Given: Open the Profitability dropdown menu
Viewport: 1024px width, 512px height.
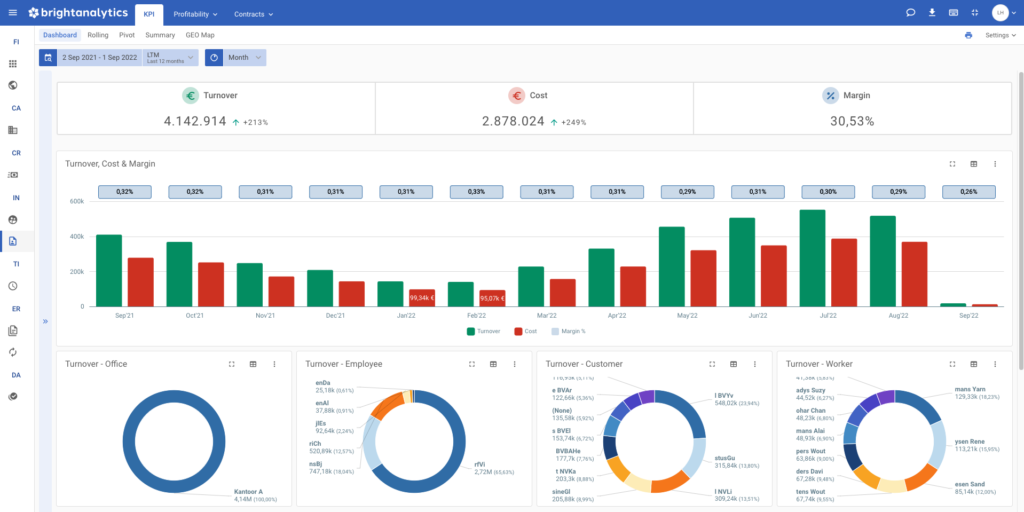Looking at the screenshot, I should pyautogui.click(x=195, y=14).
